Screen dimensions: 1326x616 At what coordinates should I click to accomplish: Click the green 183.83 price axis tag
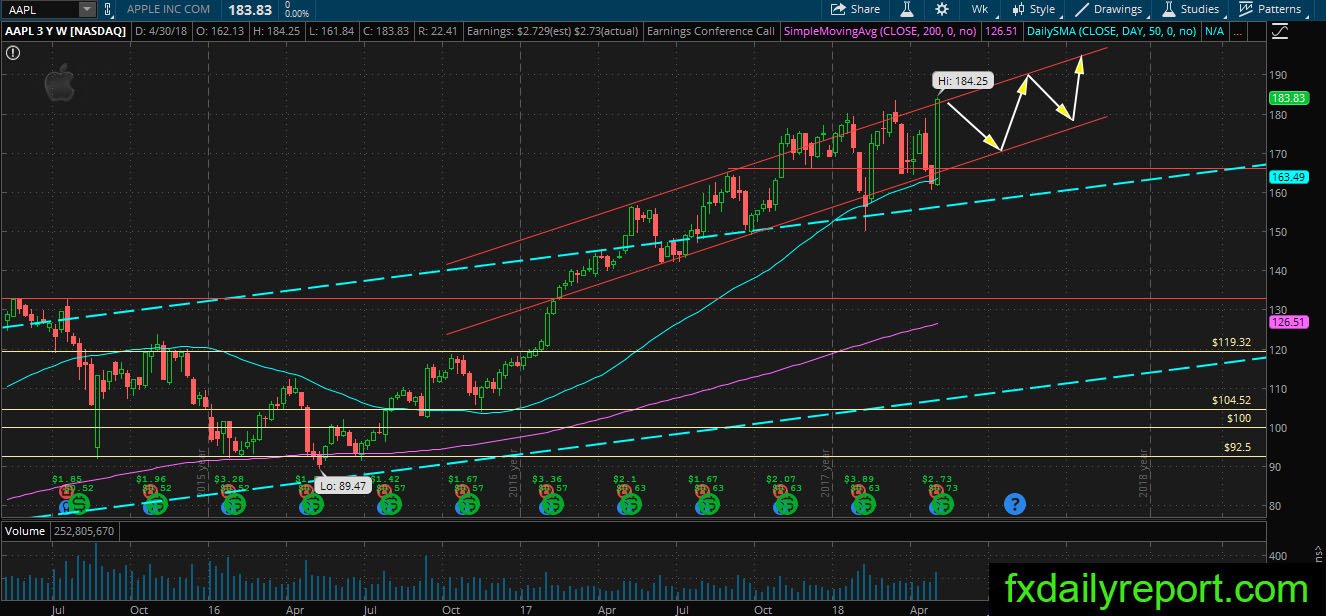(x=1287, y=98)
